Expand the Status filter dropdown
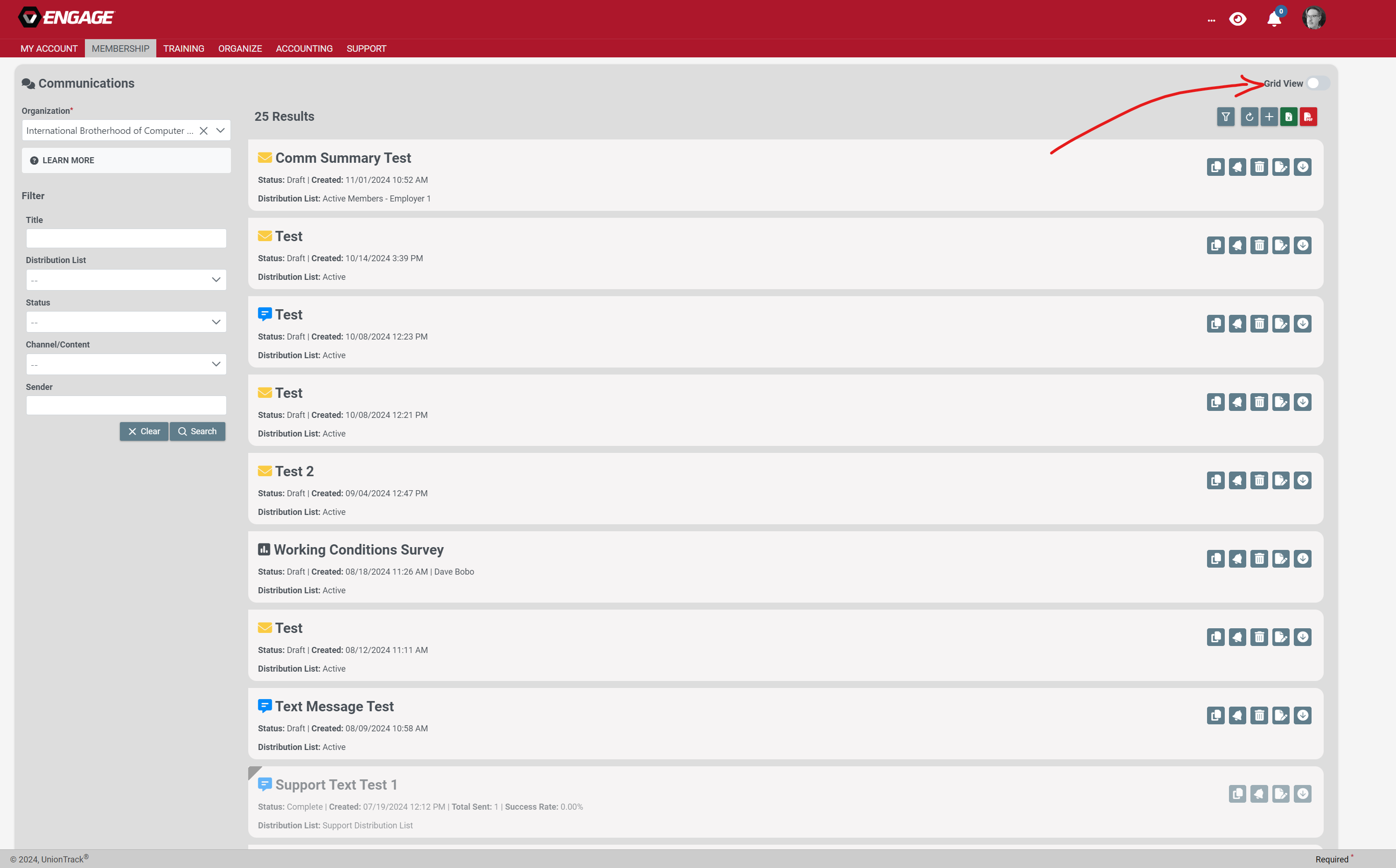 [x=126, y=322]
